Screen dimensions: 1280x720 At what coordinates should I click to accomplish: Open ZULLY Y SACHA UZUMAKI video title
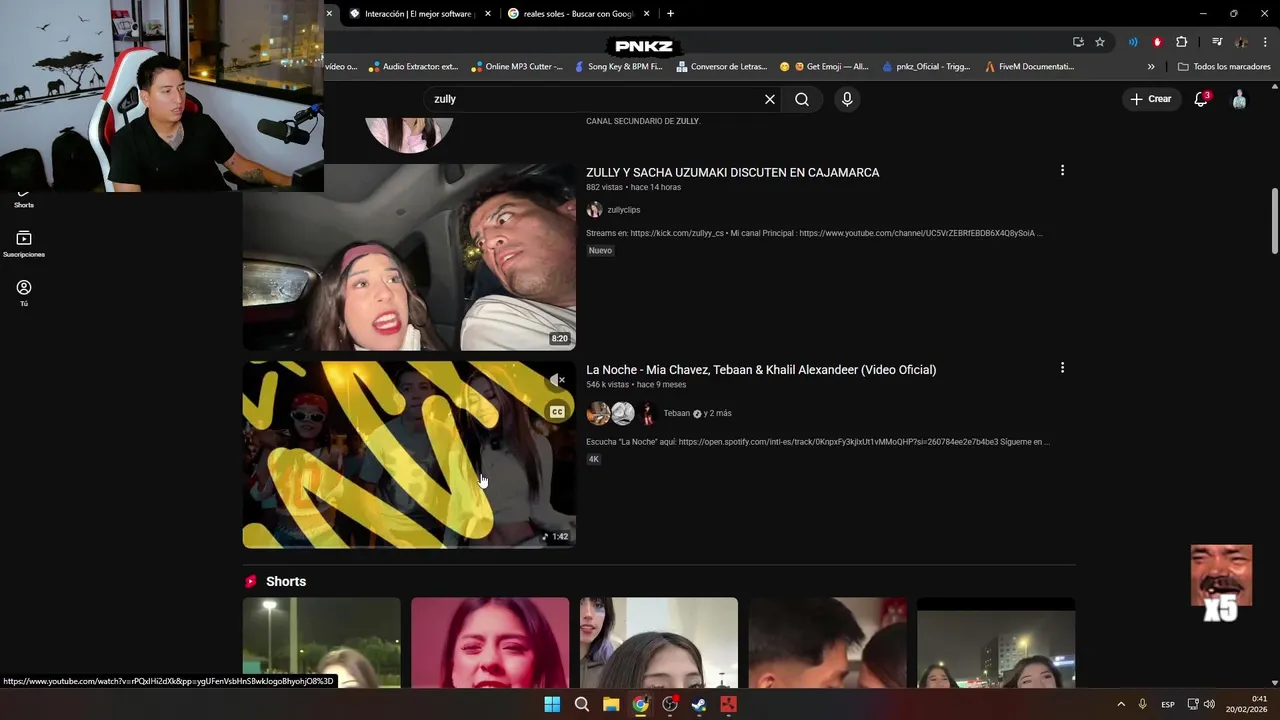(733, 172)
